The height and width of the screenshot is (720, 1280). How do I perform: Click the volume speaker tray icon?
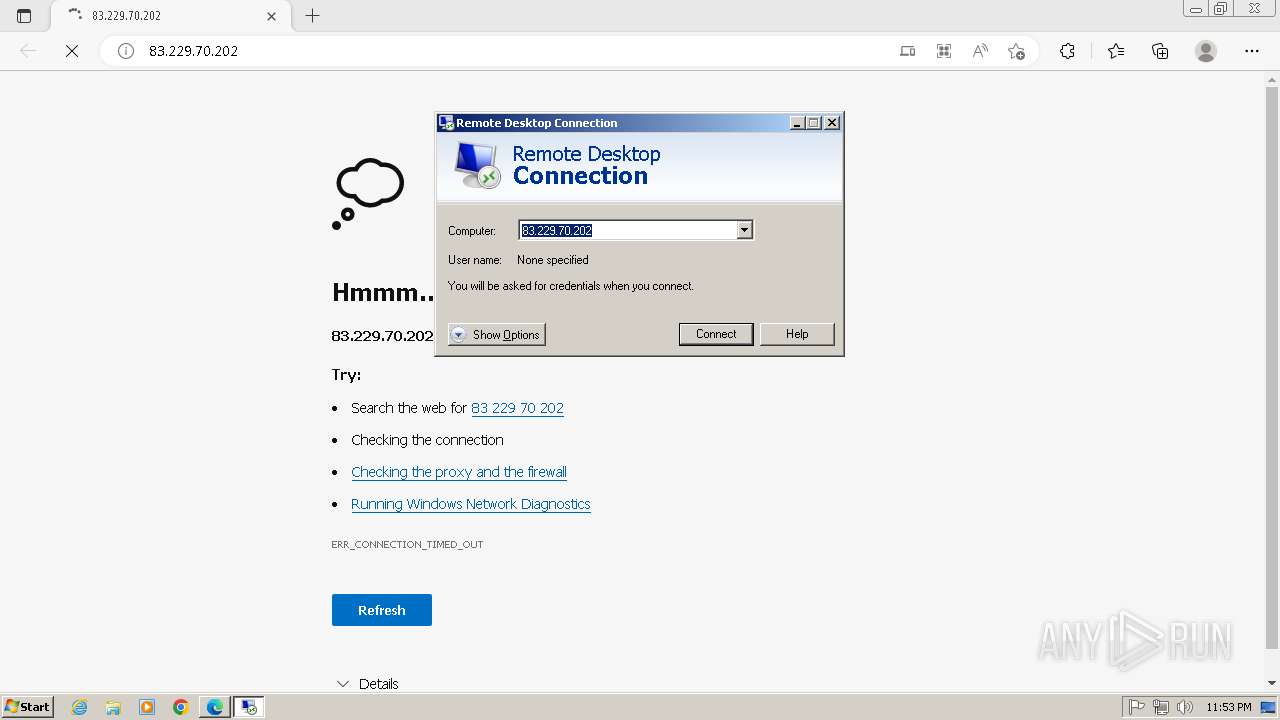point(1185,707)
